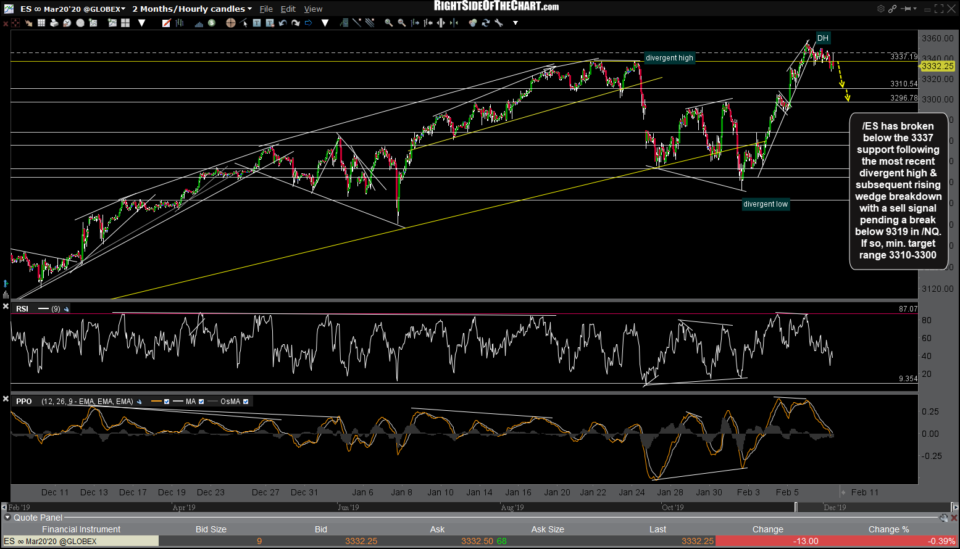Image resolution: width=960 pixels, height=549 pixels.
Task: Click the red pencil draw icon
Action: tap(166, 23)
